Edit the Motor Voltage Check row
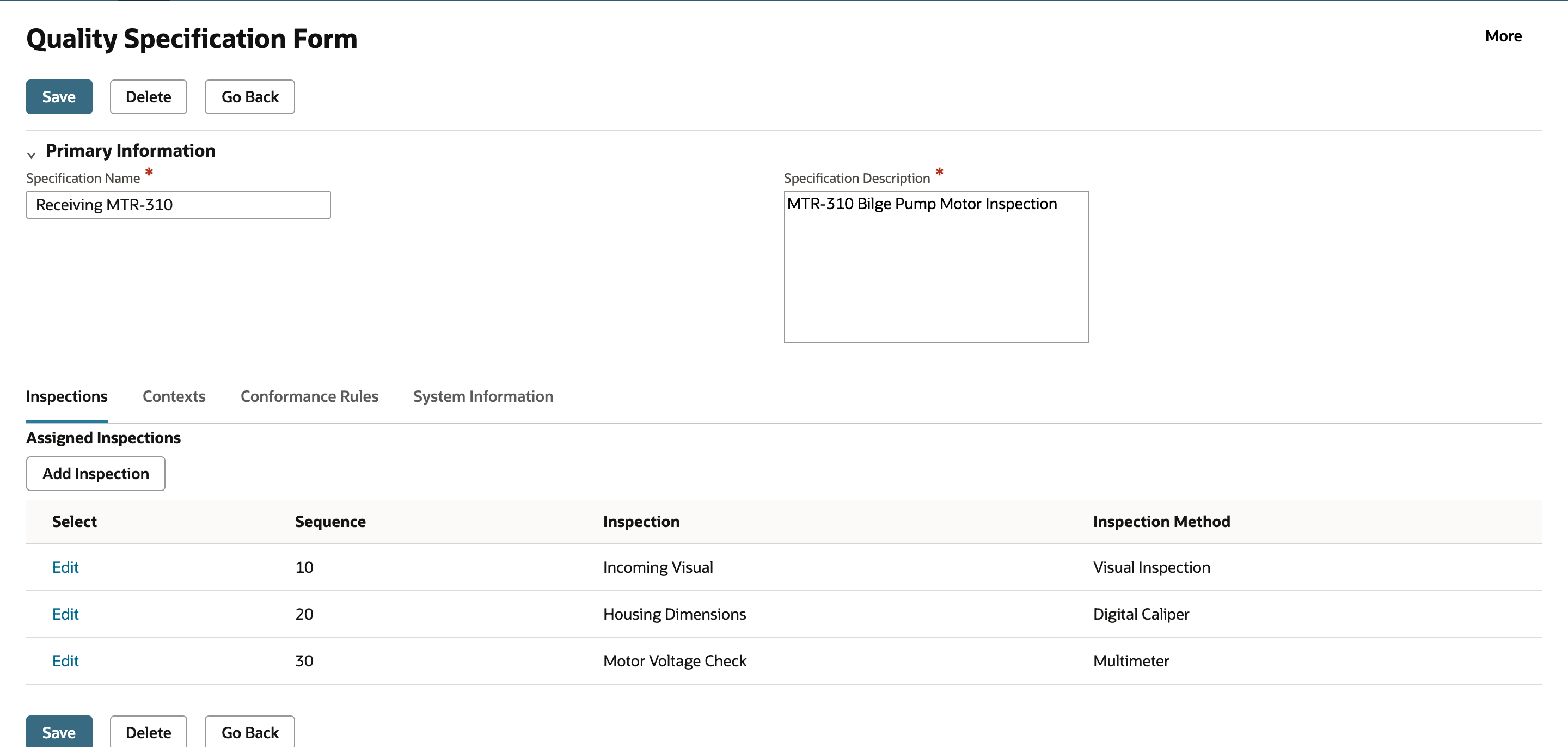Viewport: 1568px width, 747px height. click(66, 661)
